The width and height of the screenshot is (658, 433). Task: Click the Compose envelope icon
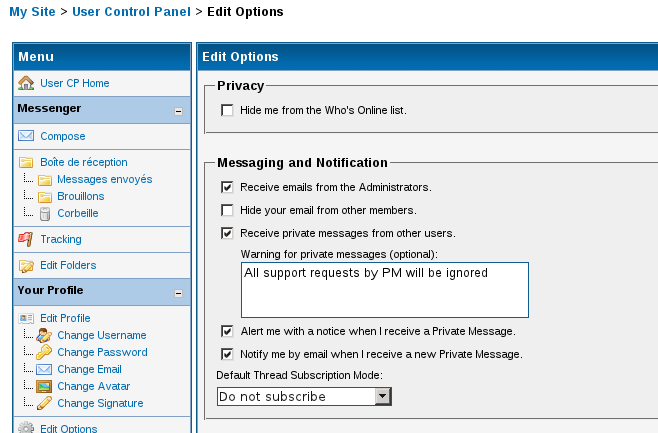[26, 136]
